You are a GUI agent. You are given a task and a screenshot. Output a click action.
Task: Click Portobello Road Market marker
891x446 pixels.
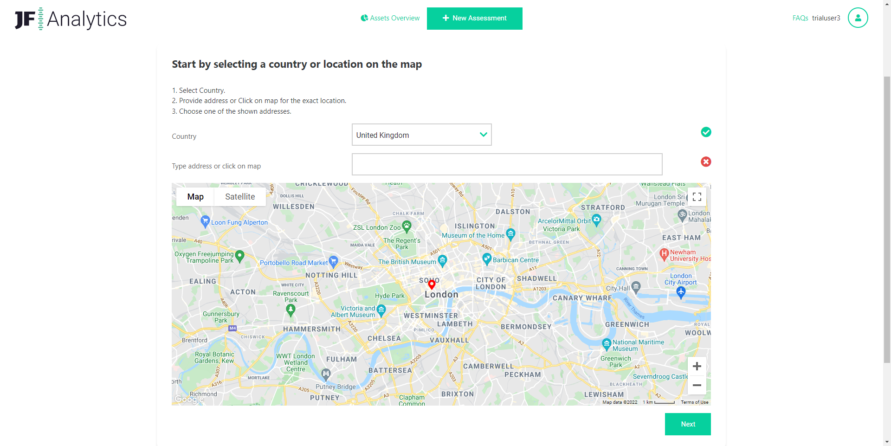pyautogui.click(x=334, y=261)
